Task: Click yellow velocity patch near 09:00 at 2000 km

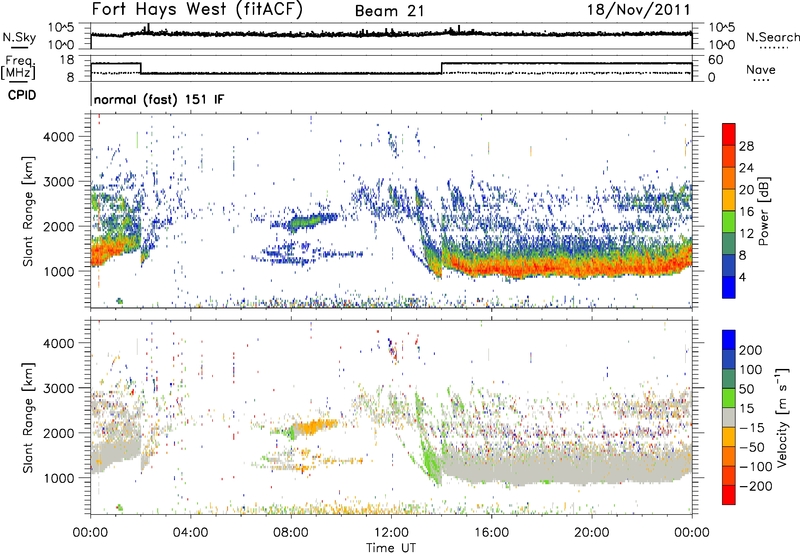Action: (x=315, y=425)
